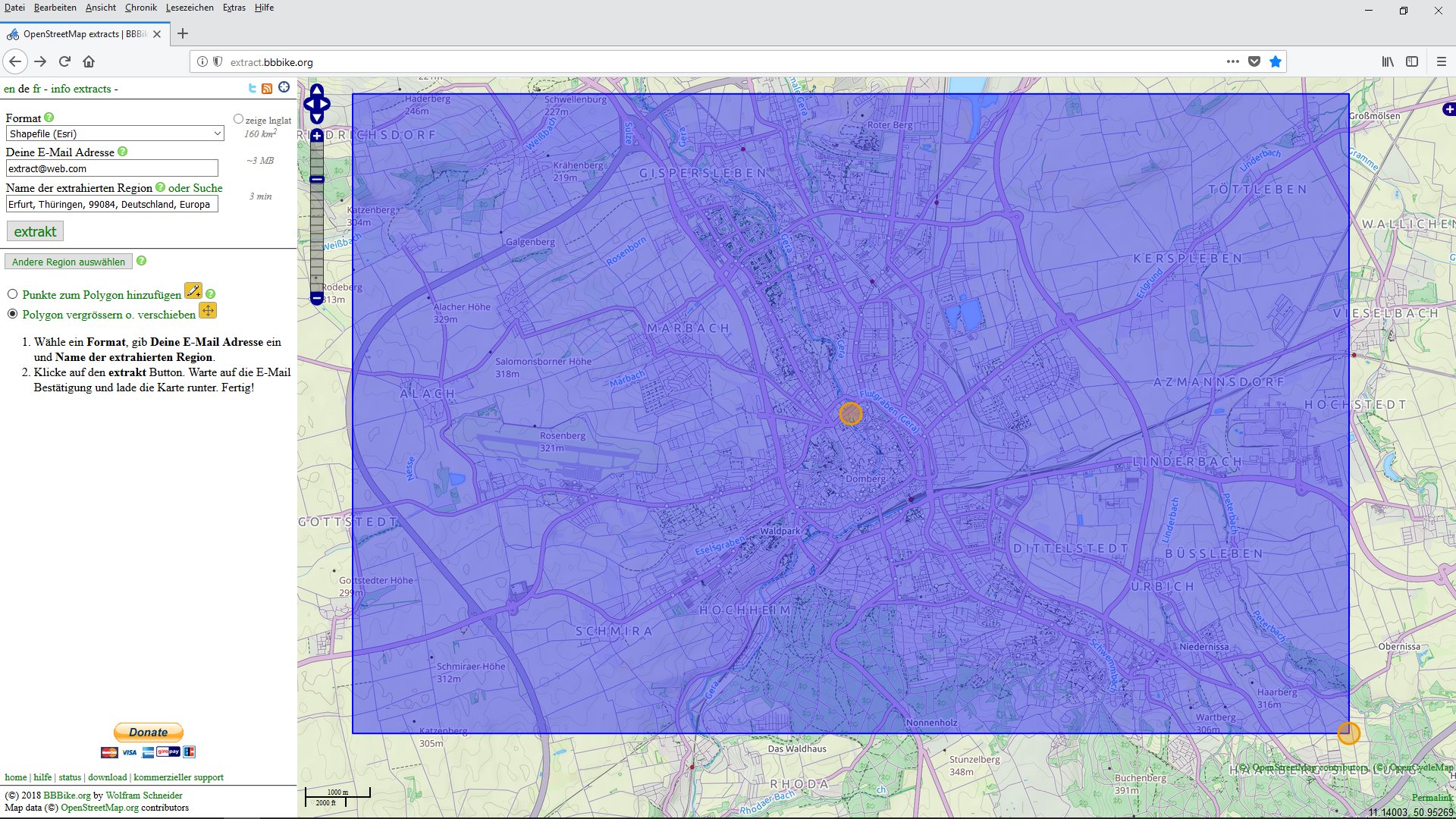This screenshot has width=1456, height=819.
Task: Select Polygon vergrössern o. verschieben radio
Action: [x=12, y=314]
